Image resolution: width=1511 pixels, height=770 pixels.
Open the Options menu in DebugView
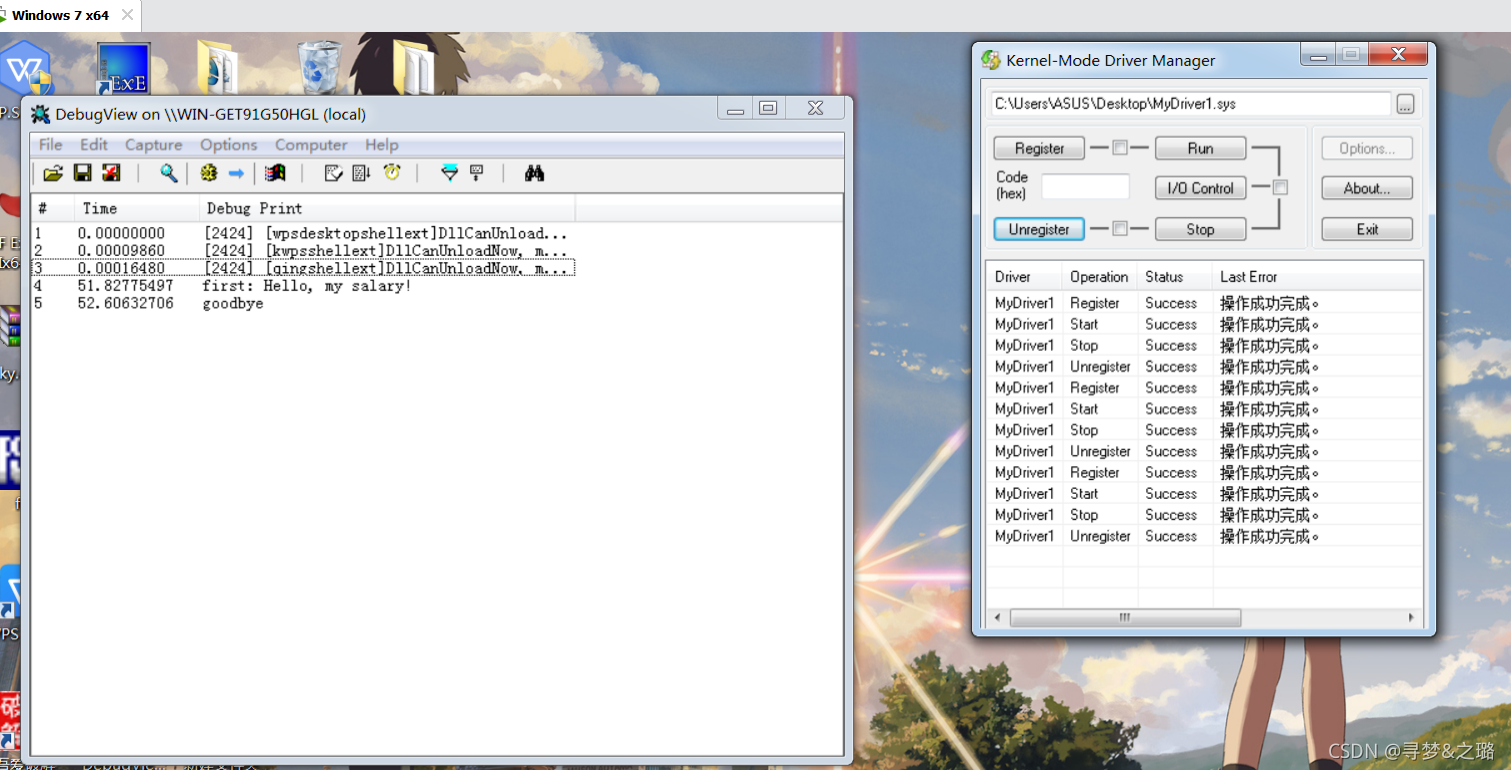[228, 145]
